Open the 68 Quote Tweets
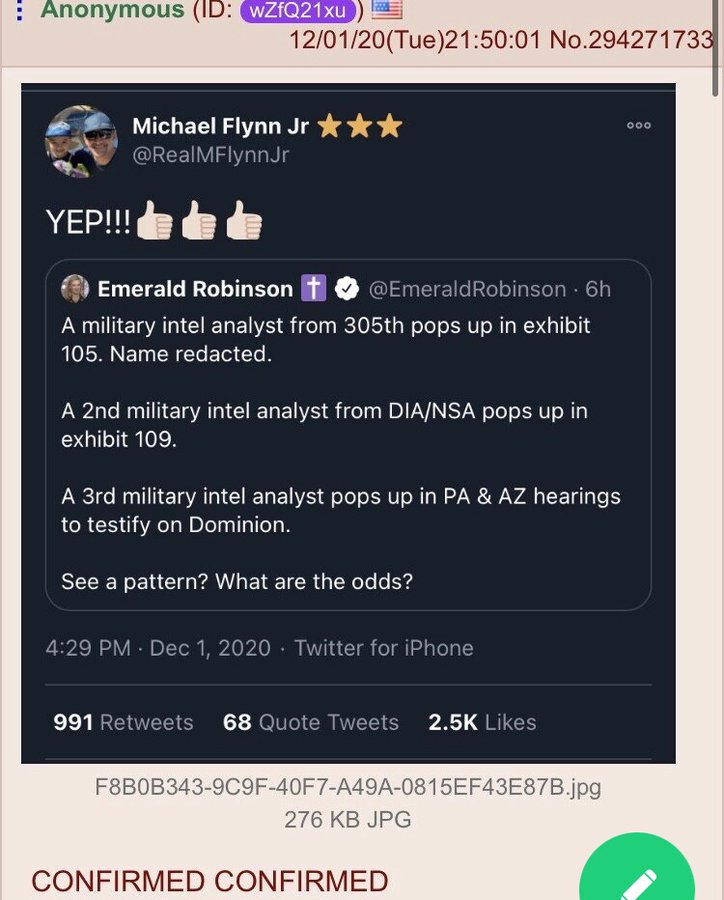This screenshot has height=900, width=724. tap(310, 722)
